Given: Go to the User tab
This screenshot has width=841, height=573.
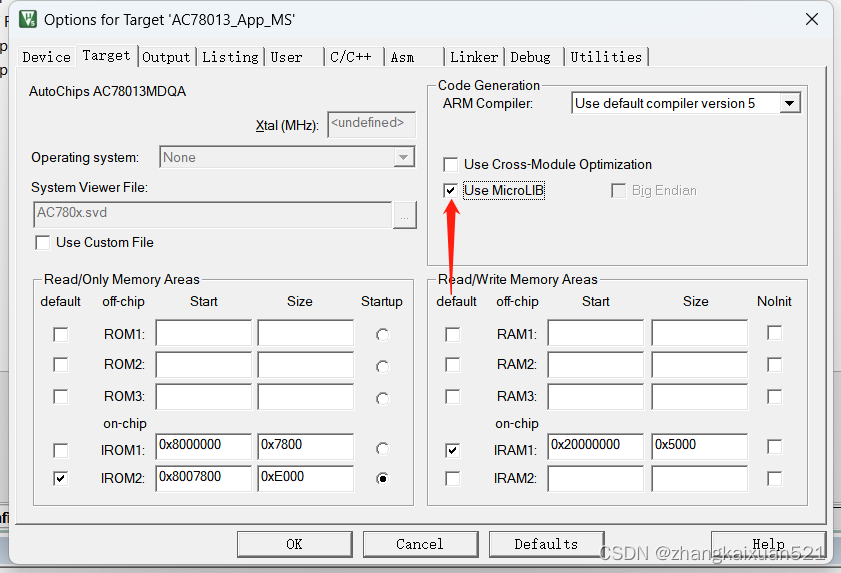Looking at the screenshot, I should (x=294, y=57).
